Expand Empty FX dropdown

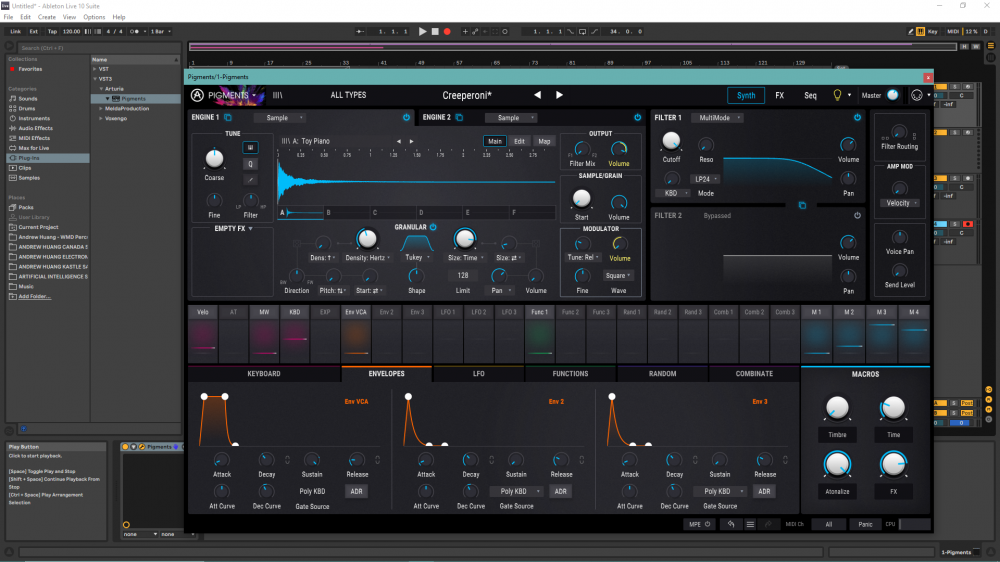point(233,228)
